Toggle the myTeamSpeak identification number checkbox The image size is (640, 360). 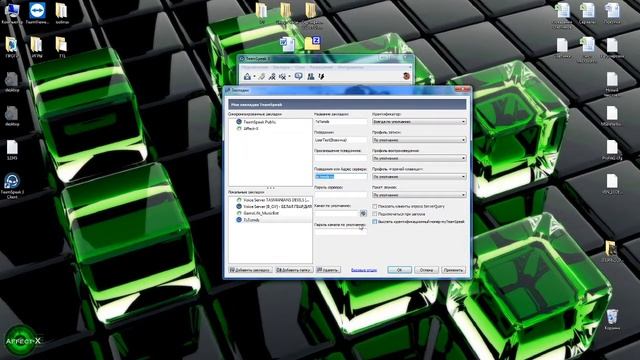375,221
